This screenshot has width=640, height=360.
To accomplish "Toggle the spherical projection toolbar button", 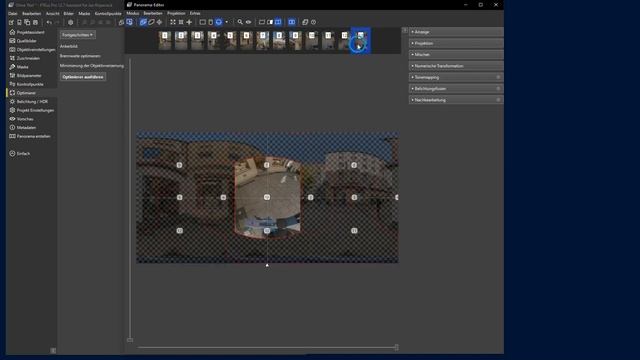I will [x=219, y=22].
